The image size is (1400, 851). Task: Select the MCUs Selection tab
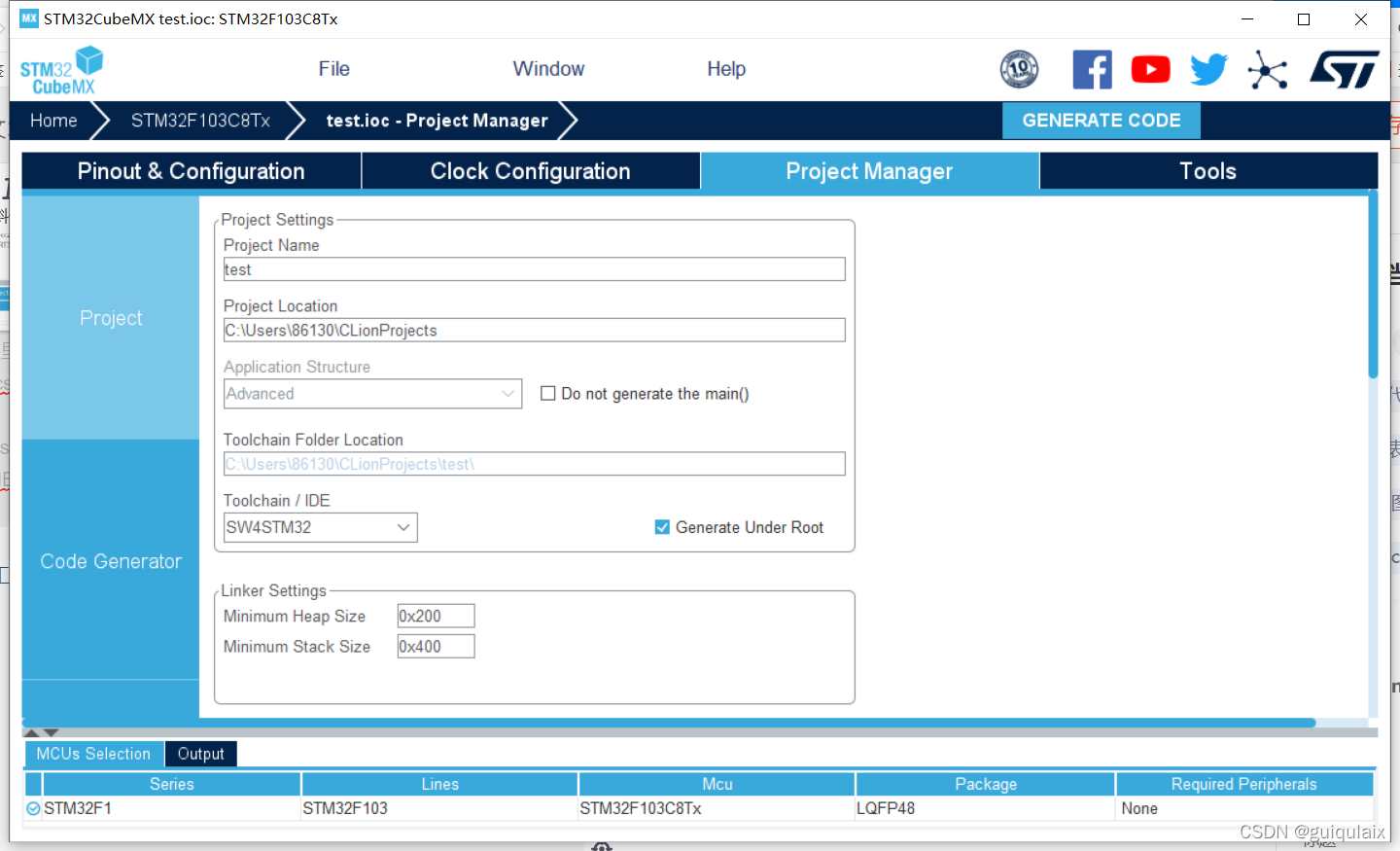click(x=93, y=754)
